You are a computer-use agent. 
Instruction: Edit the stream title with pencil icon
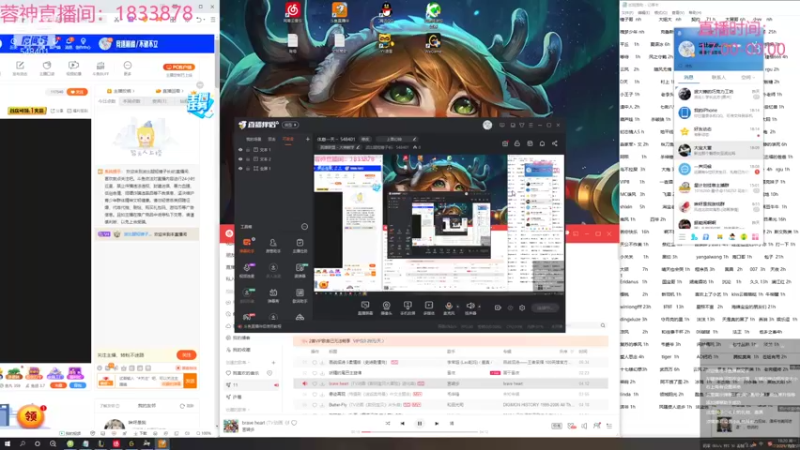pos(414,139)
